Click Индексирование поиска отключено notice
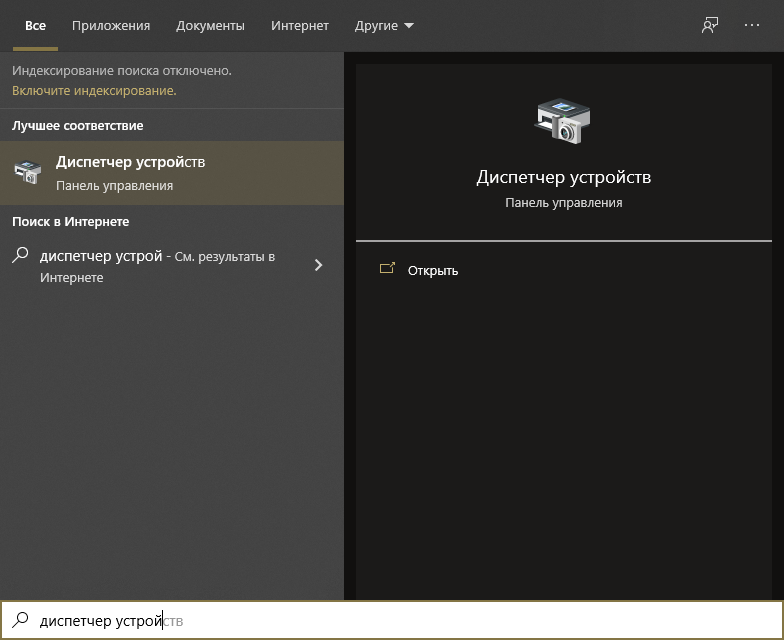Viewport: 784px width, 640px height. point(122,70)
